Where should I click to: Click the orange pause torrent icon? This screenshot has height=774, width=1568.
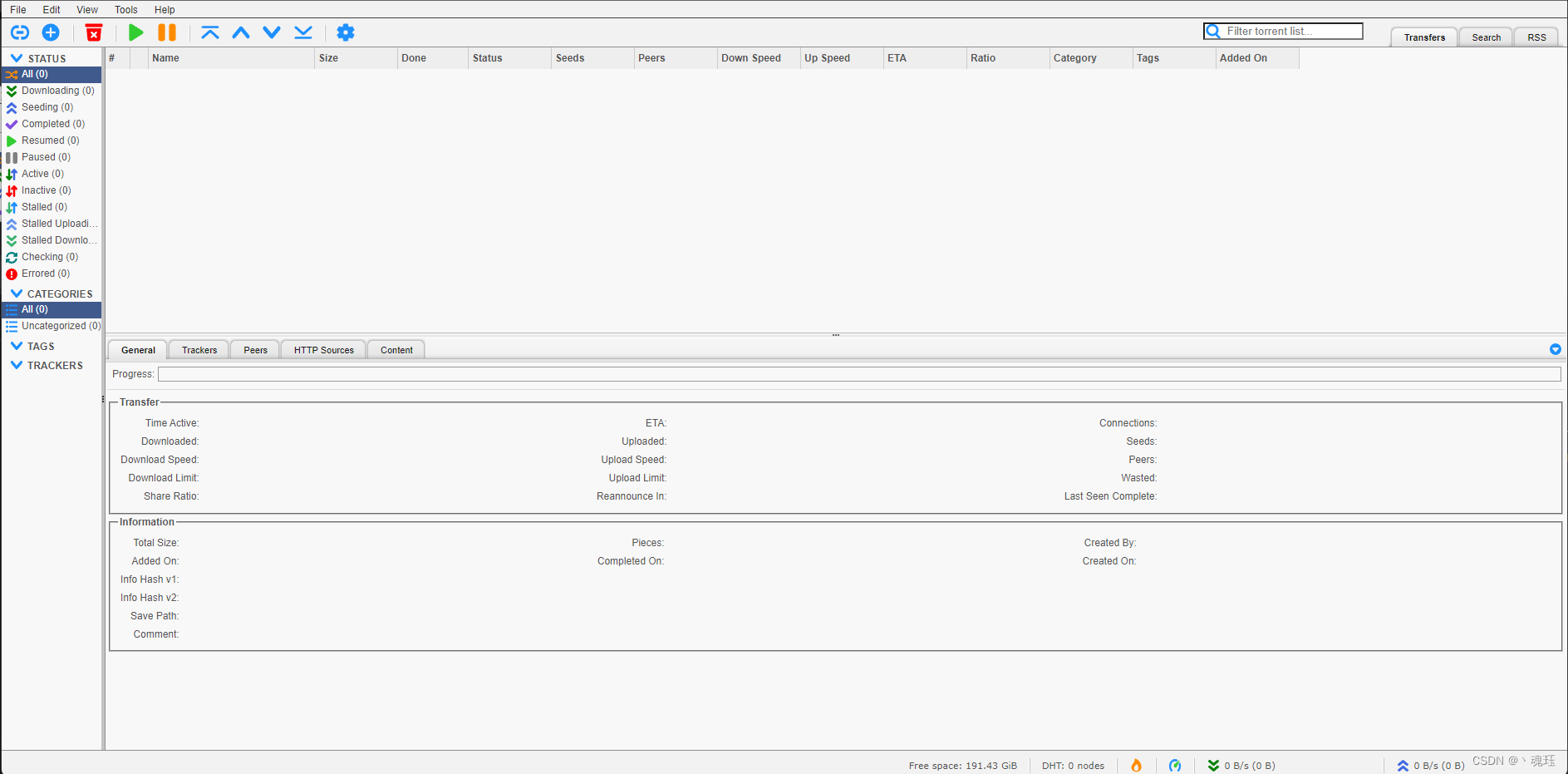166,32
